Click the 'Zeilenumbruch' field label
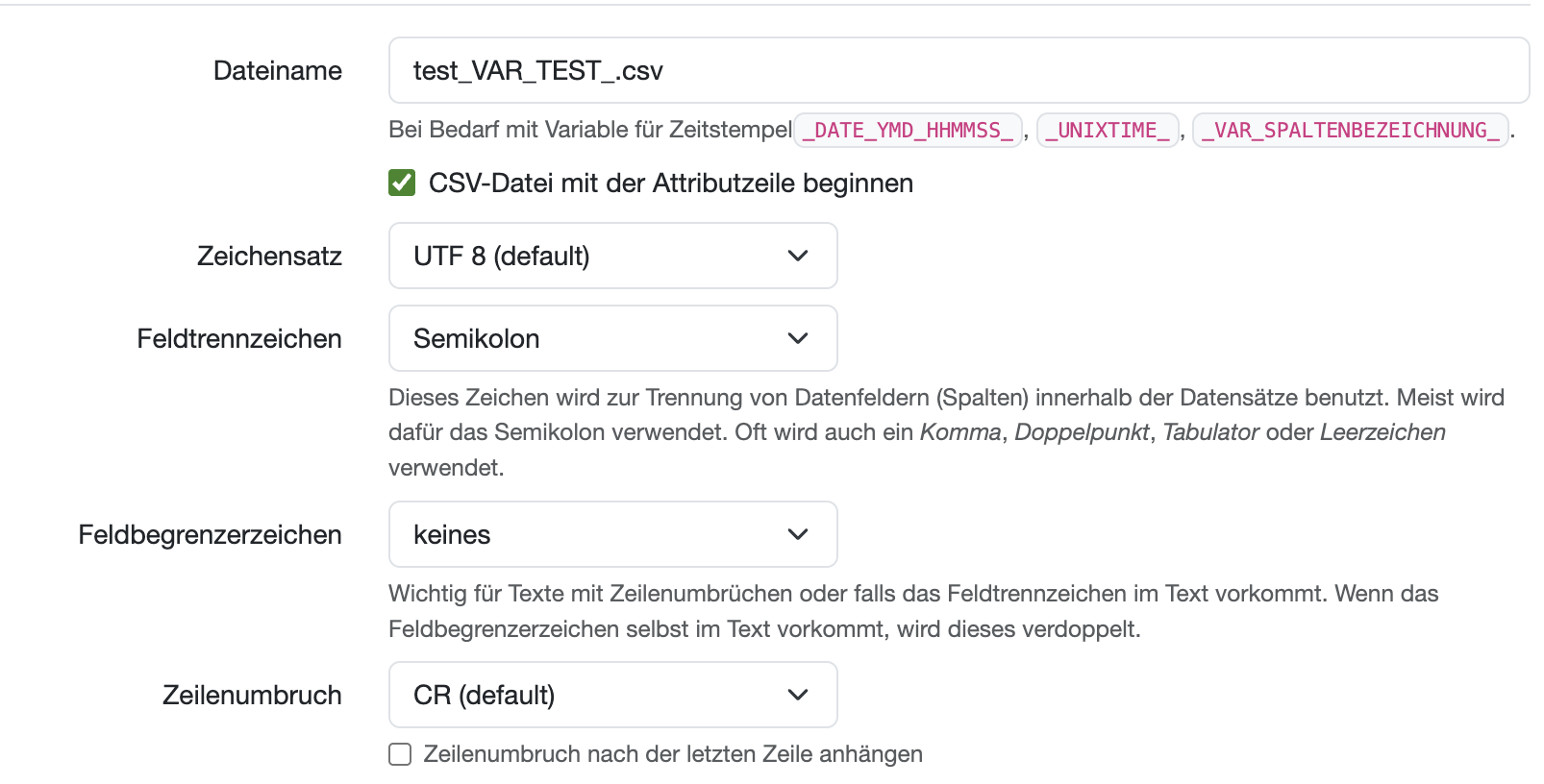This screenshot has width=1544, height=784. coord(252,695)
